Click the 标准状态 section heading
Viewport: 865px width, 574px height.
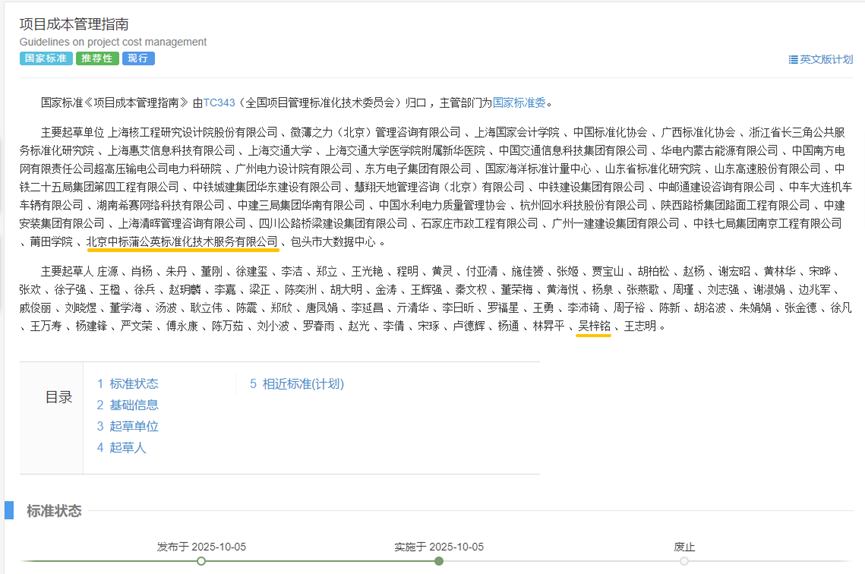(54, 511)
